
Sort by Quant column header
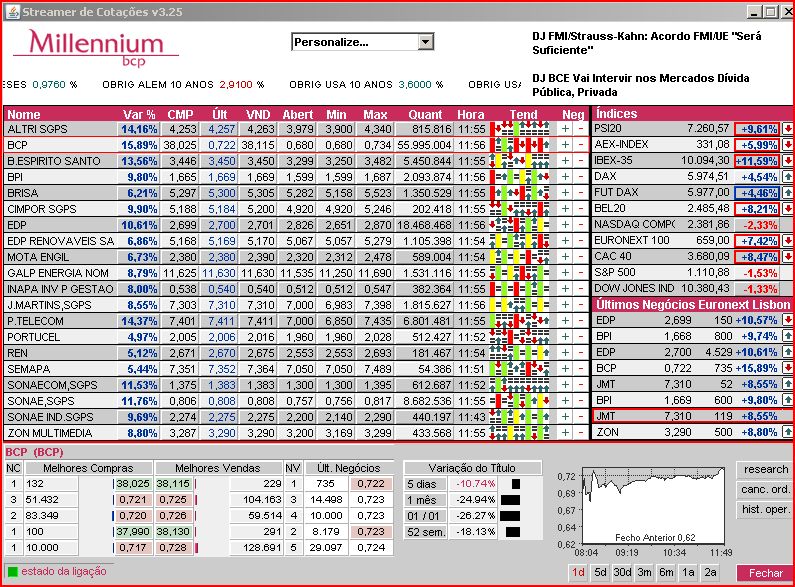tap(425, 115)
